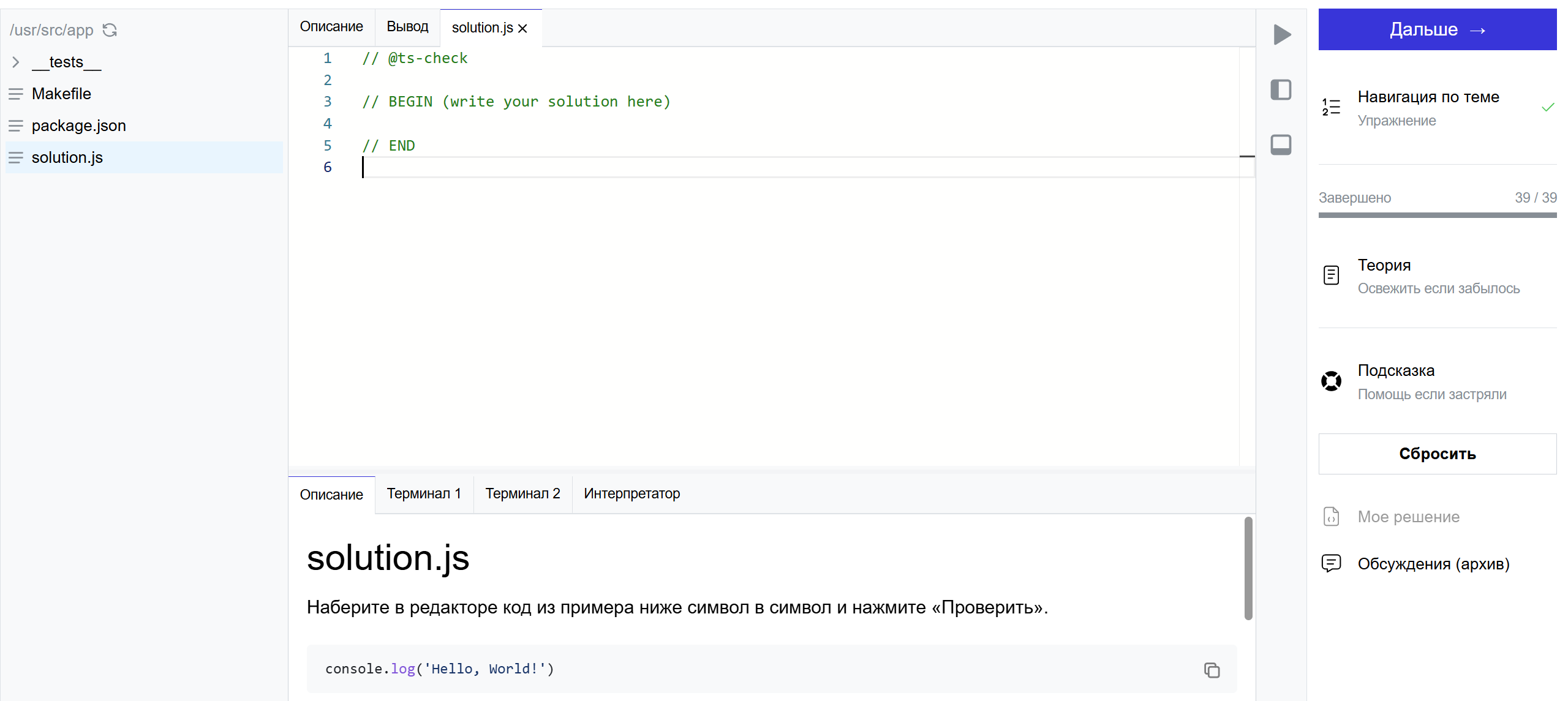1568x701 pixels.
Task: Expand the __tests__ folder
Action: click(16, 62)
